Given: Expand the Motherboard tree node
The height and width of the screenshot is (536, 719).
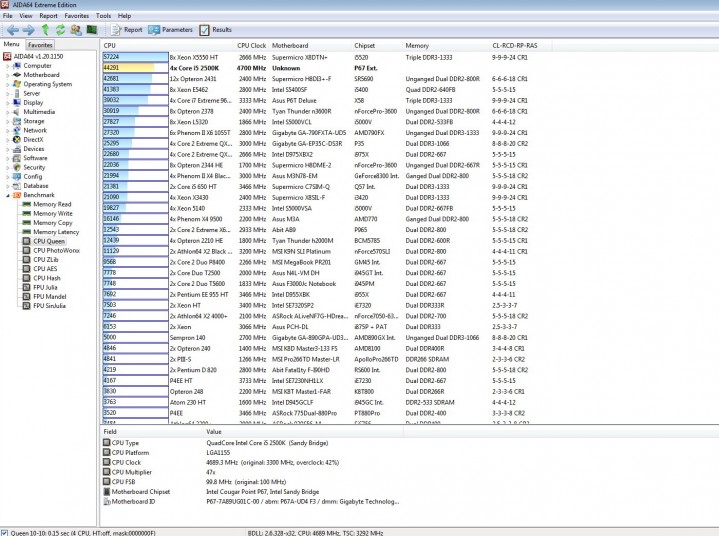Looking at the screenshot, I should point(7,75).
